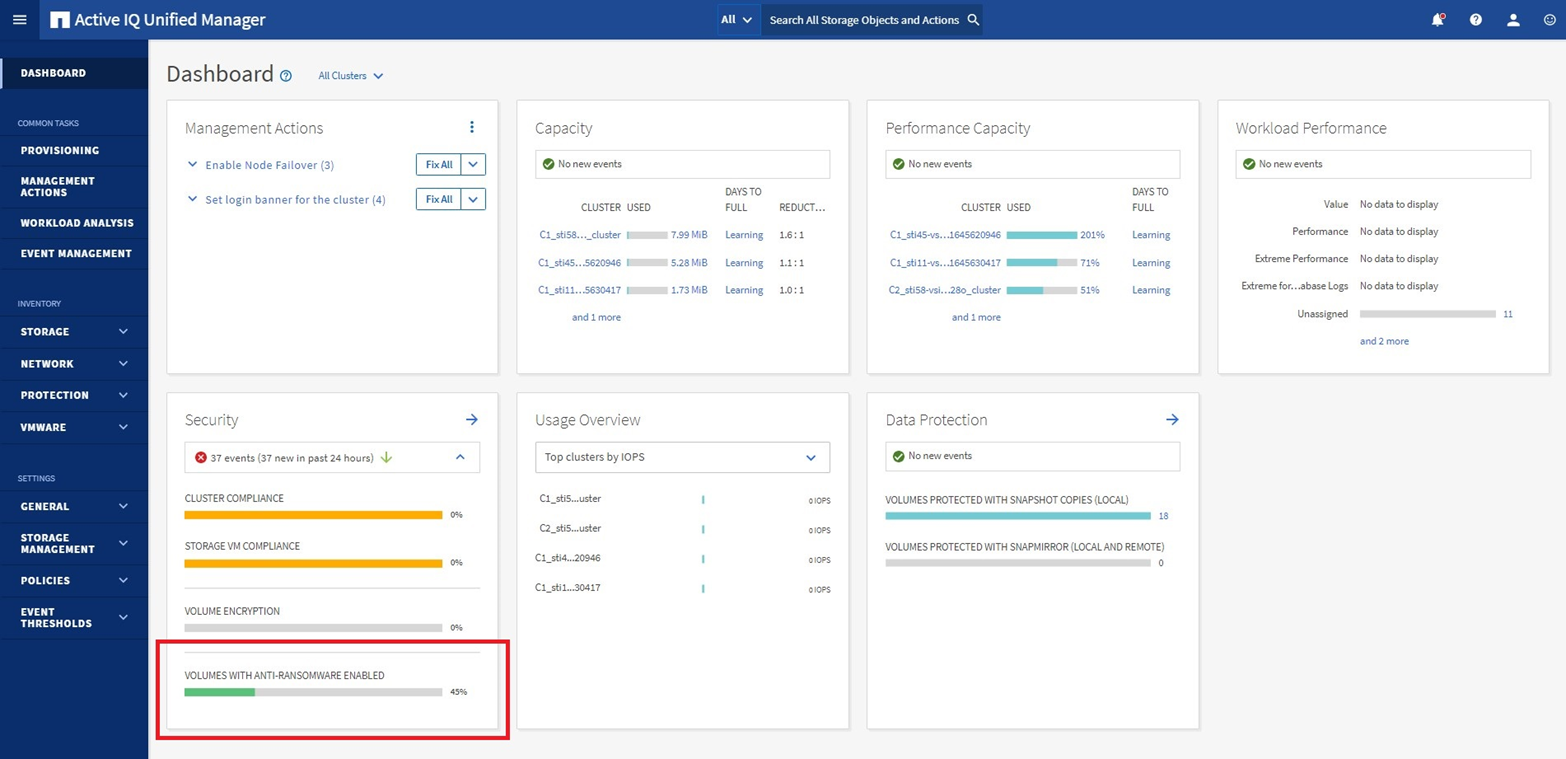The width and height of the screenshot is (1566, 759).
Task: Click the feedback smiley face icon
Action: [x=1550, y=20]
